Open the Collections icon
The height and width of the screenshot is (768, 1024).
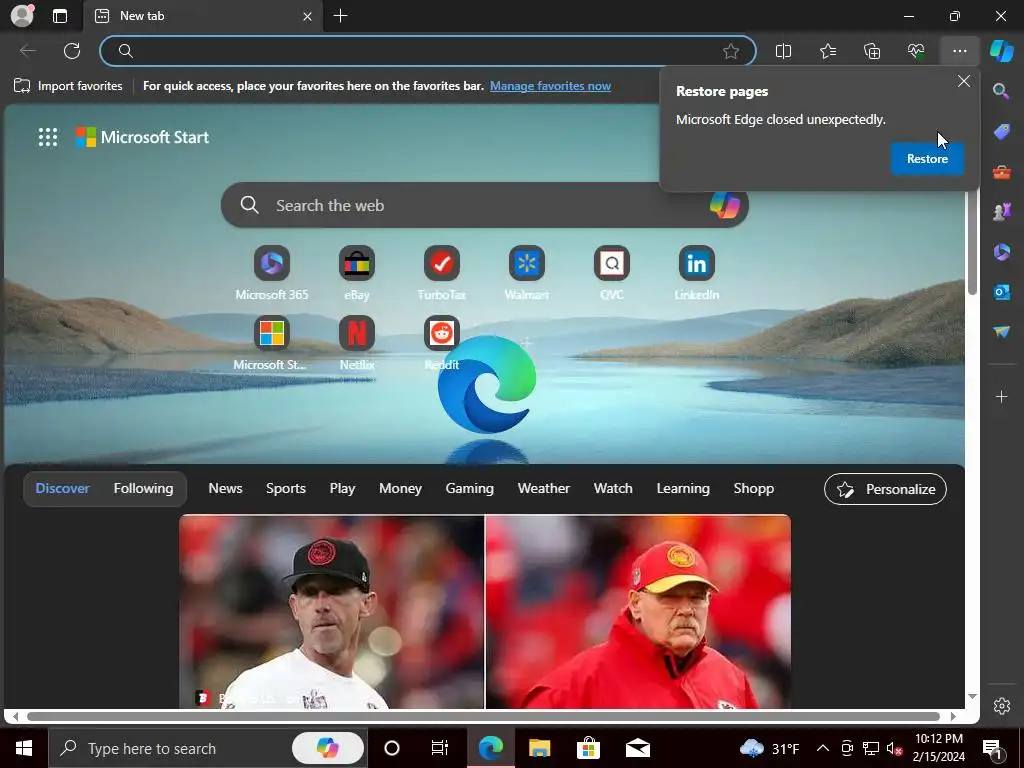tap(872, 51)
